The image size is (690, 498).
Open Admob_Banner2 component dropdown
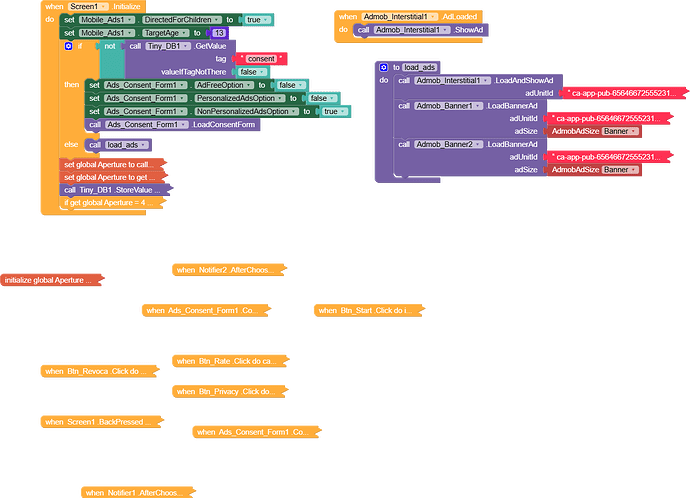(449, 144)
